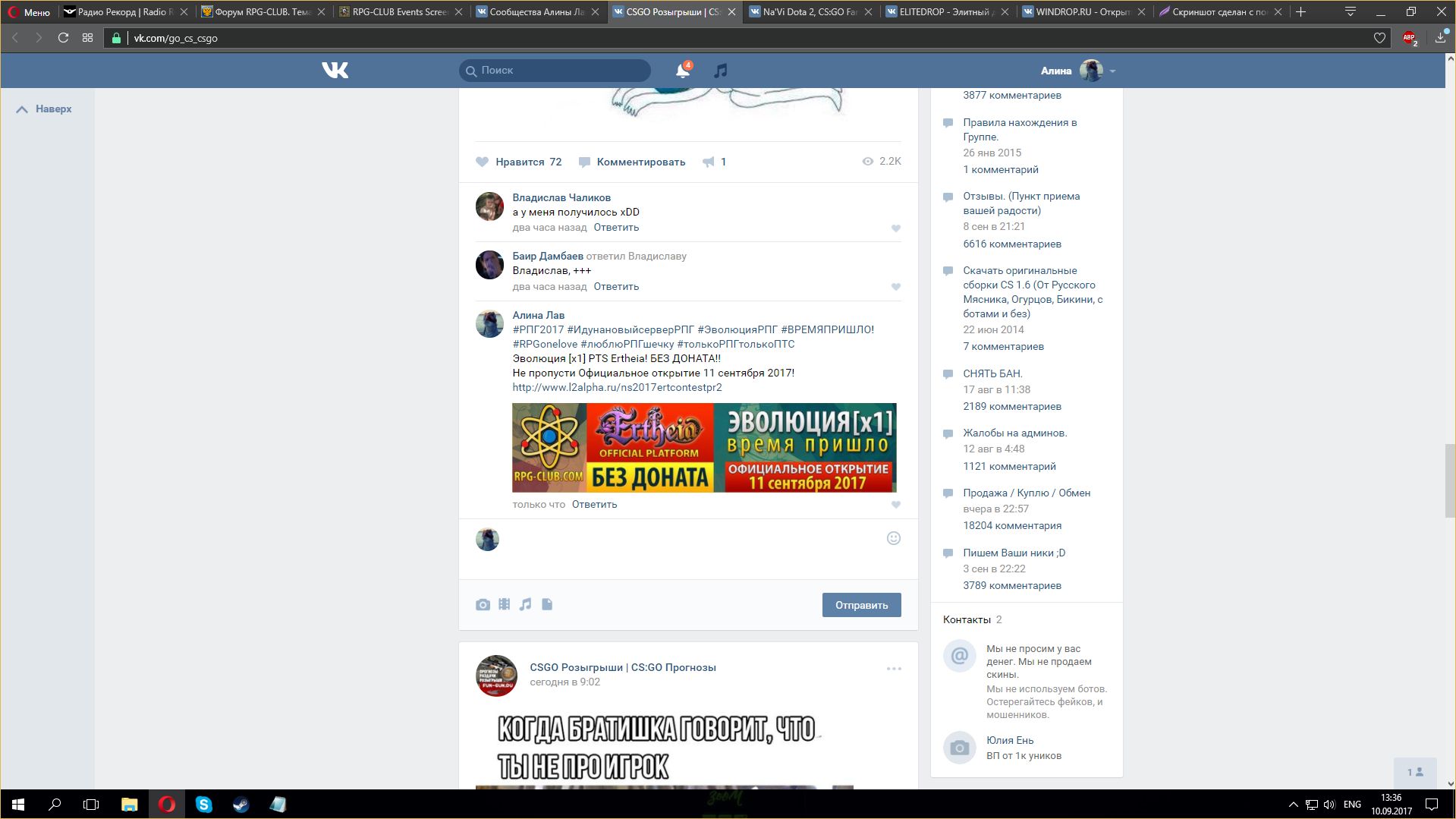Screen dimensions: 1456x819
Task: Click Комментировать under the post
Action: (x=632, y=162)
